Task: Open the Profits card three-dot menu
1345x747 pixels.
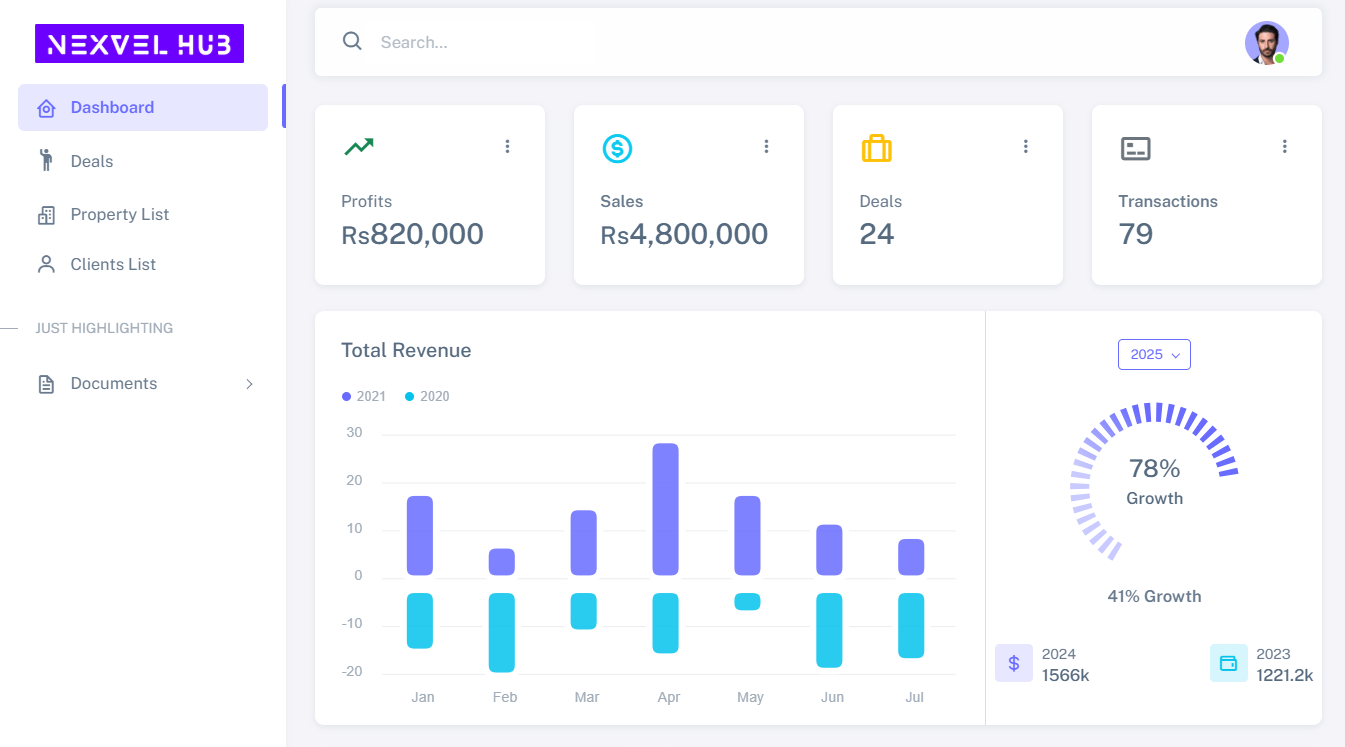Action: [x=507, y=147]
